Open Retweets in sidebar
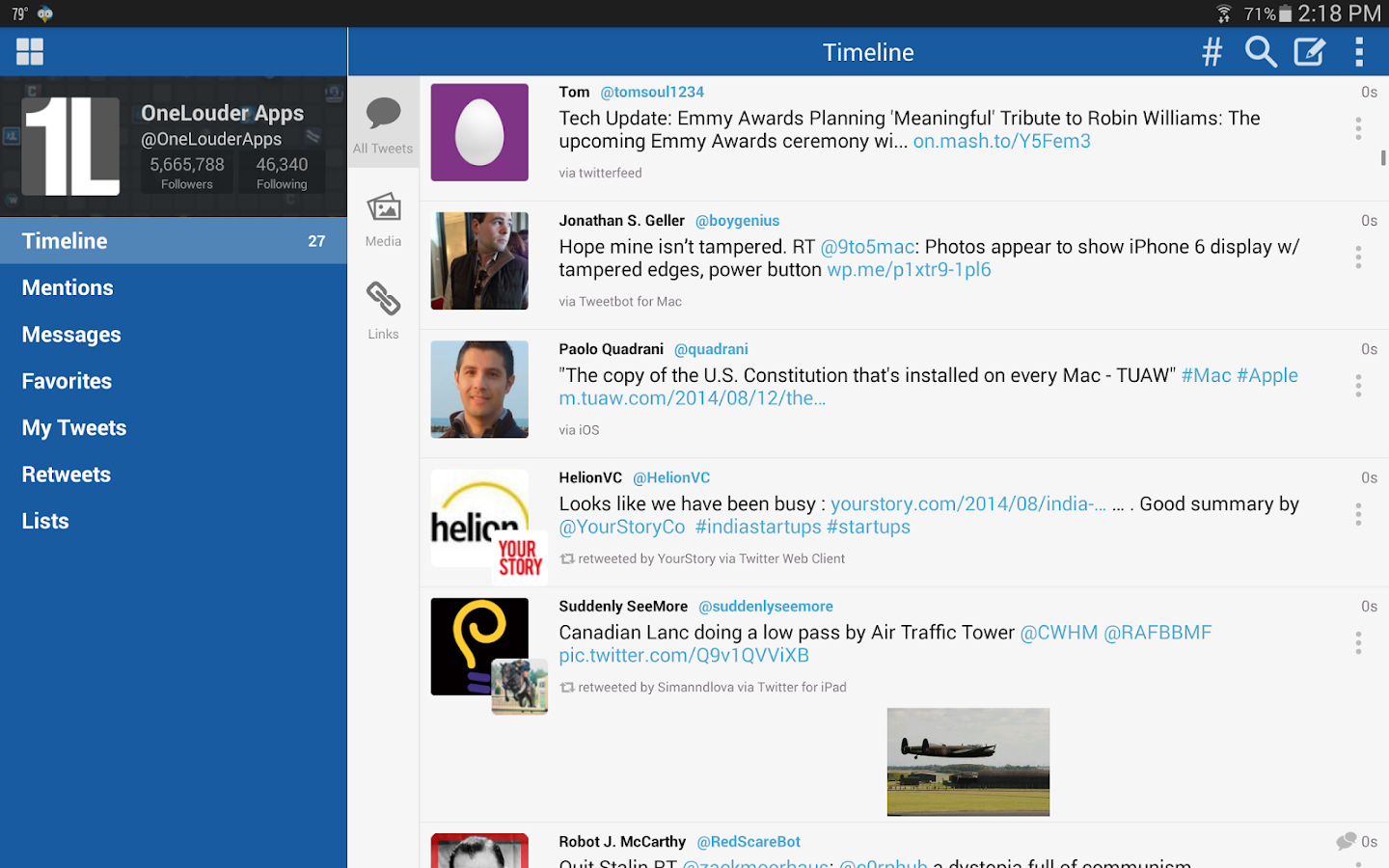The image size is (1389, 868). (174, 475)
